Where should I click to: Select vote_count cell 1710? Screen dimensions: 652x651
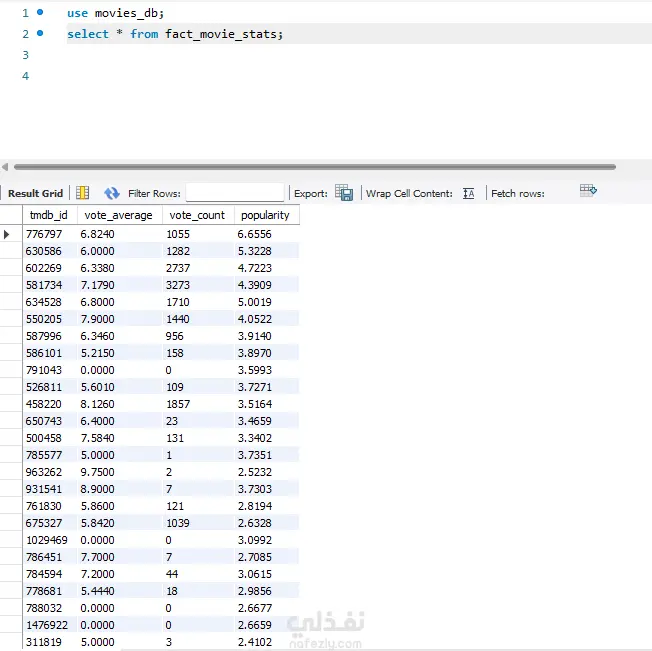point(198,302)
